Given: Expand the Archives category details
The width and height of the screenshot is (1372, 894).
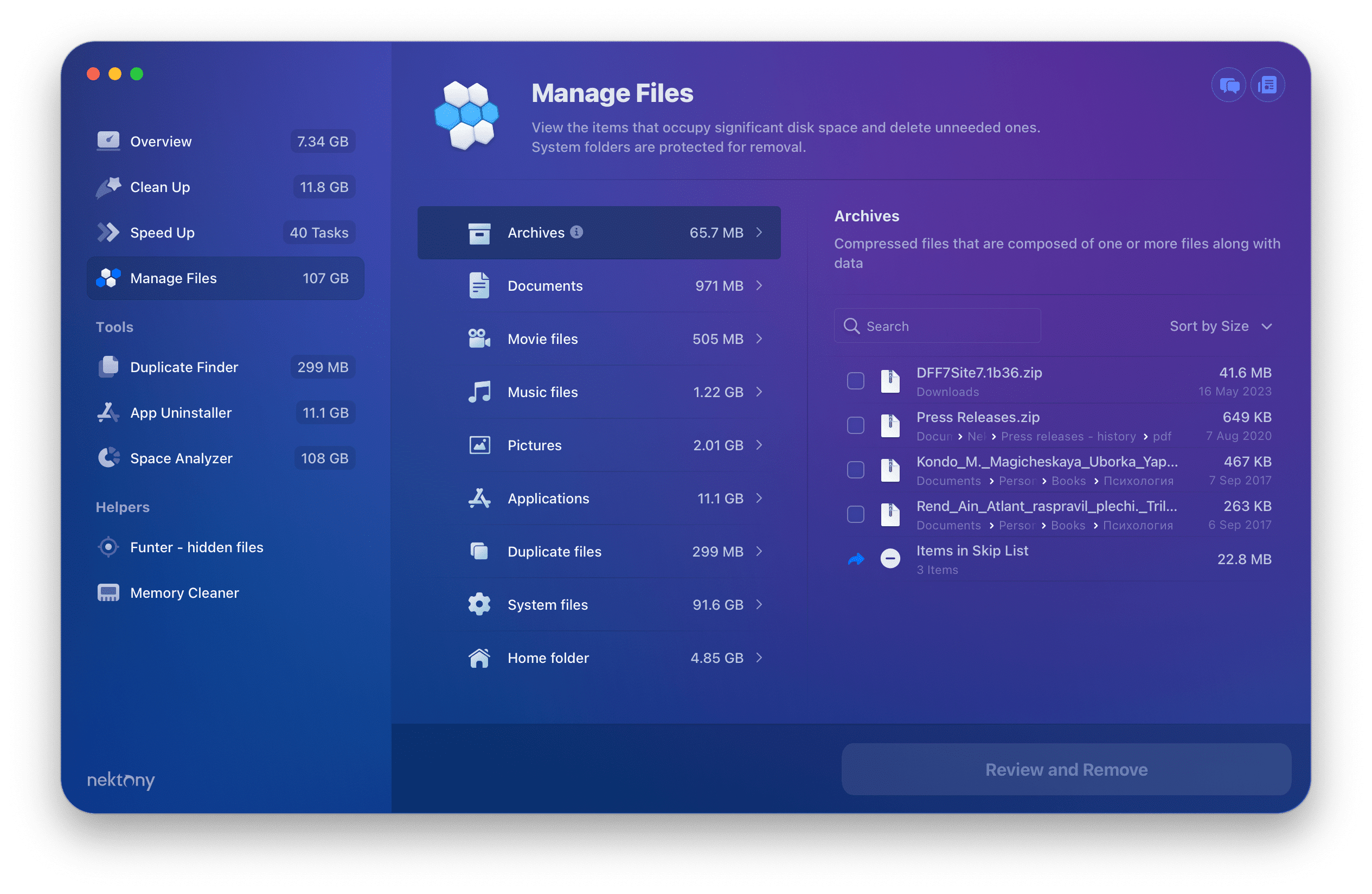Looking at the screenshot, I should click(760, 232).
